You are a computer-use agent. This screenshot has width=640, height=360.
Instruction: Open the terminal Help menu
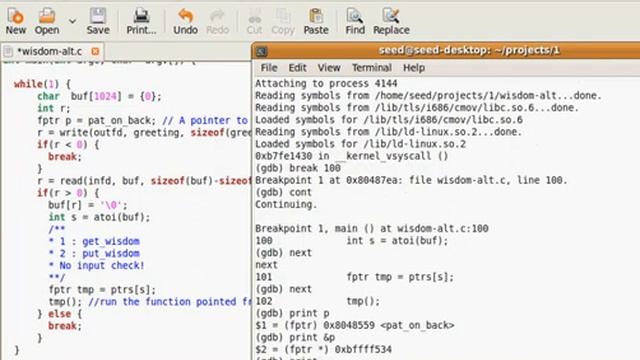pyautogui.click(x=414, y=68)
